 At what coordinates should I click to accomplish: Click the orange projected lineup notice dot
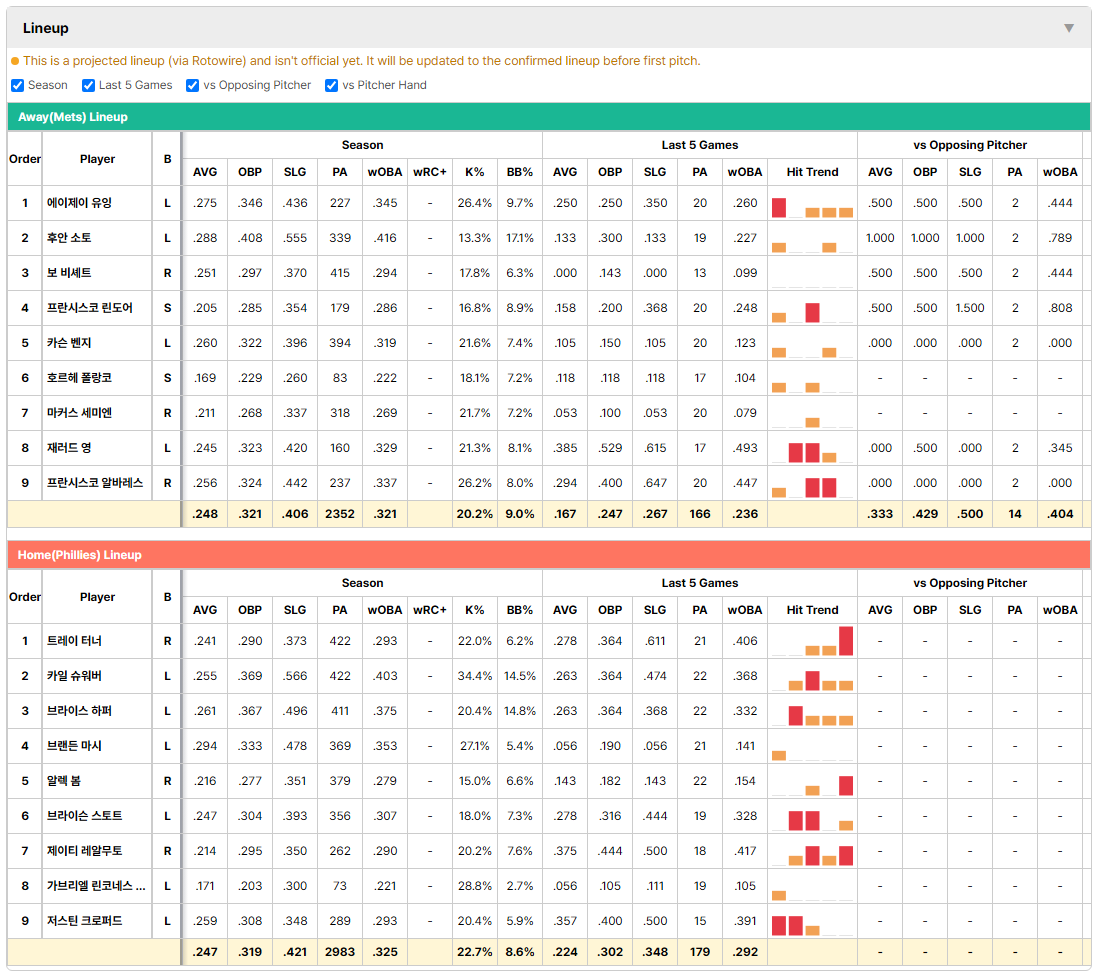(x=15, y=61)
